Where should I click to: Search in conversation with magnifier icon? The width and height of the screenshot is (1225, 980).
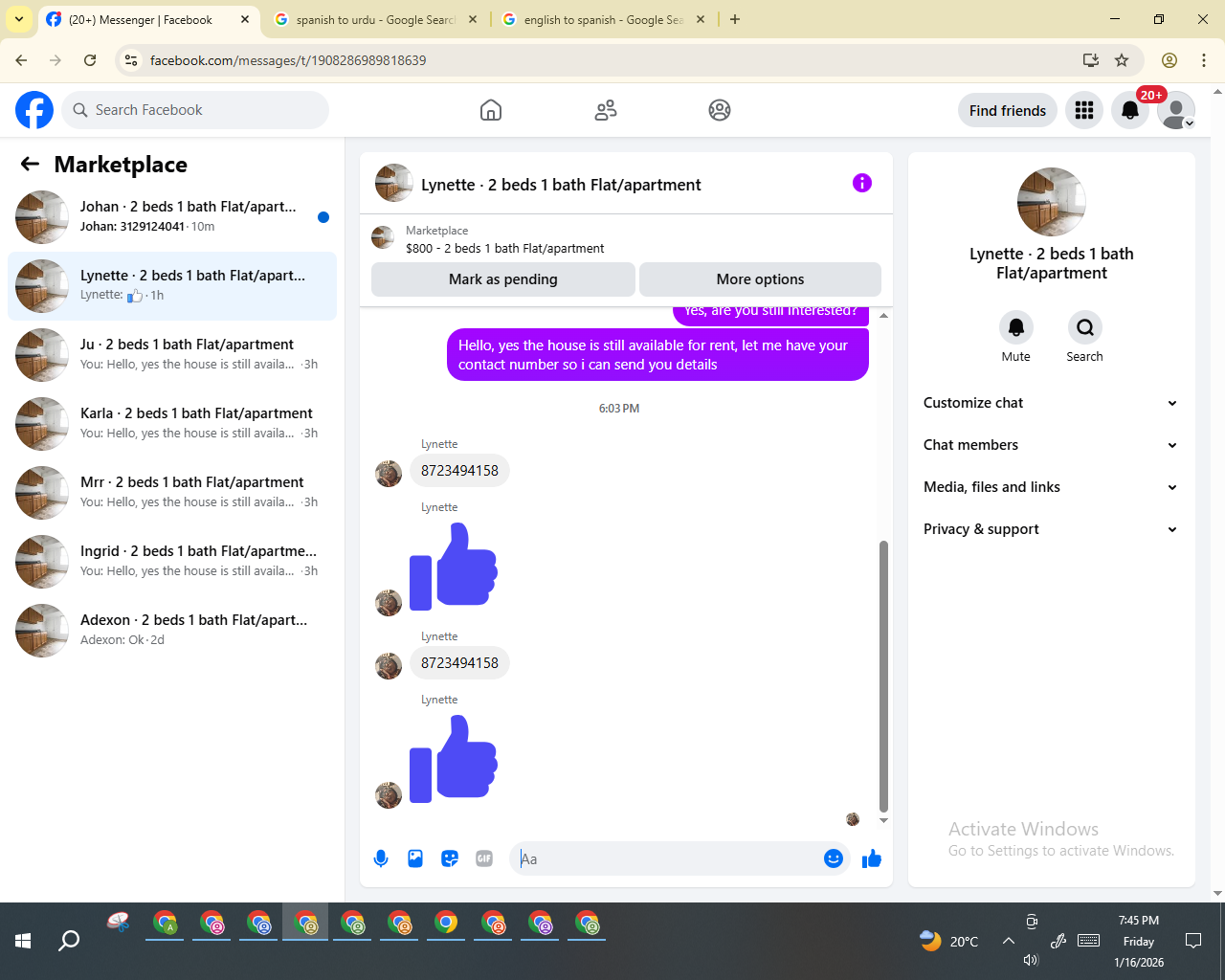point(1085,327)
